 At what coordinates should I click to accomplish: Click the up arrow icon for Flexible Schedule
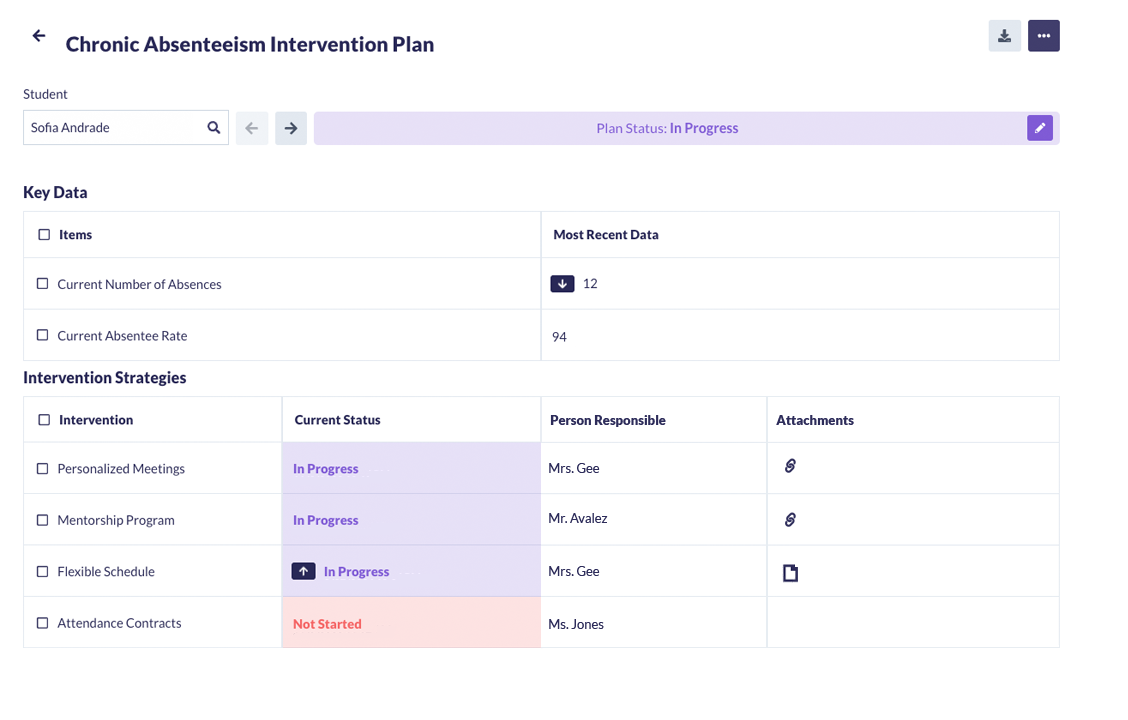tap(303, 571)
